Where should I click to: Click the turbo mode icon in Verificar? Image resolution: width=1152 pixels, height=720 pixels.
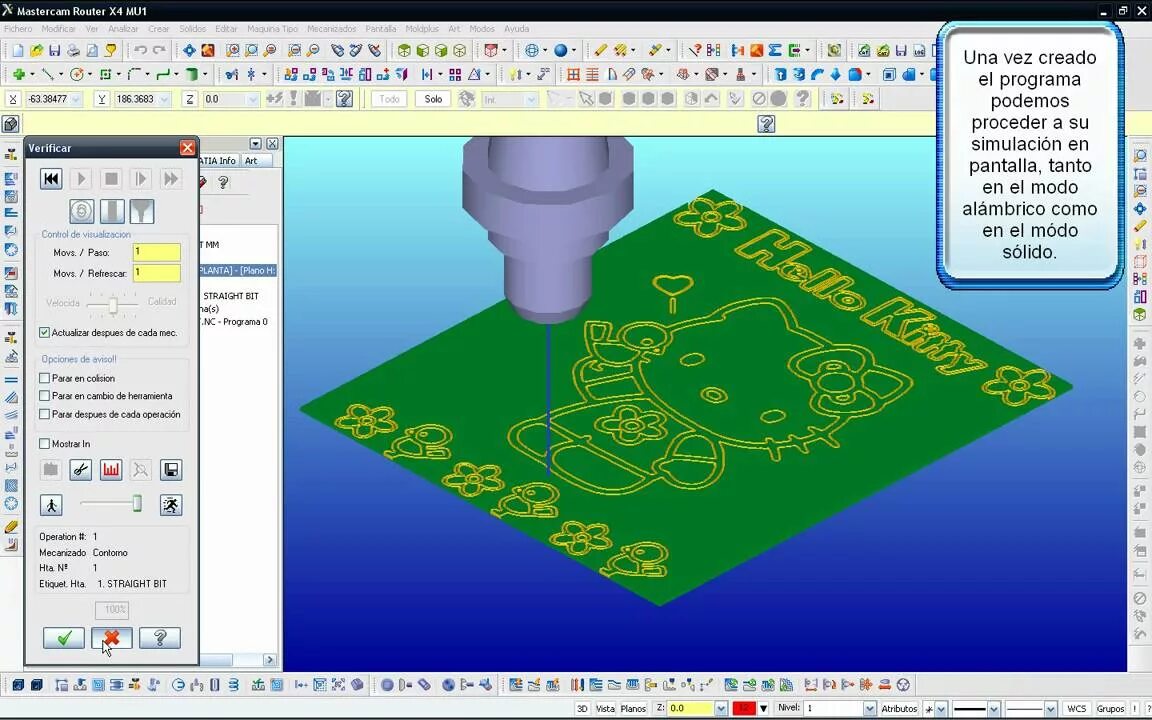click(82, 212)
